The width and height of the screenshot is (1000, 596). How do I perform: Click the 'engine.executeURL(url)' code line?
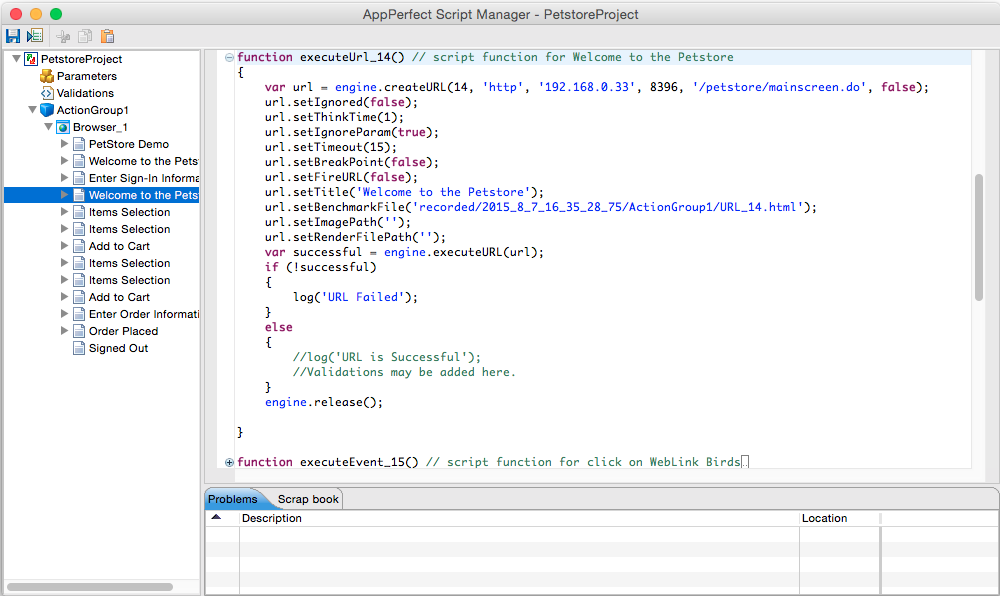[404, 252]
